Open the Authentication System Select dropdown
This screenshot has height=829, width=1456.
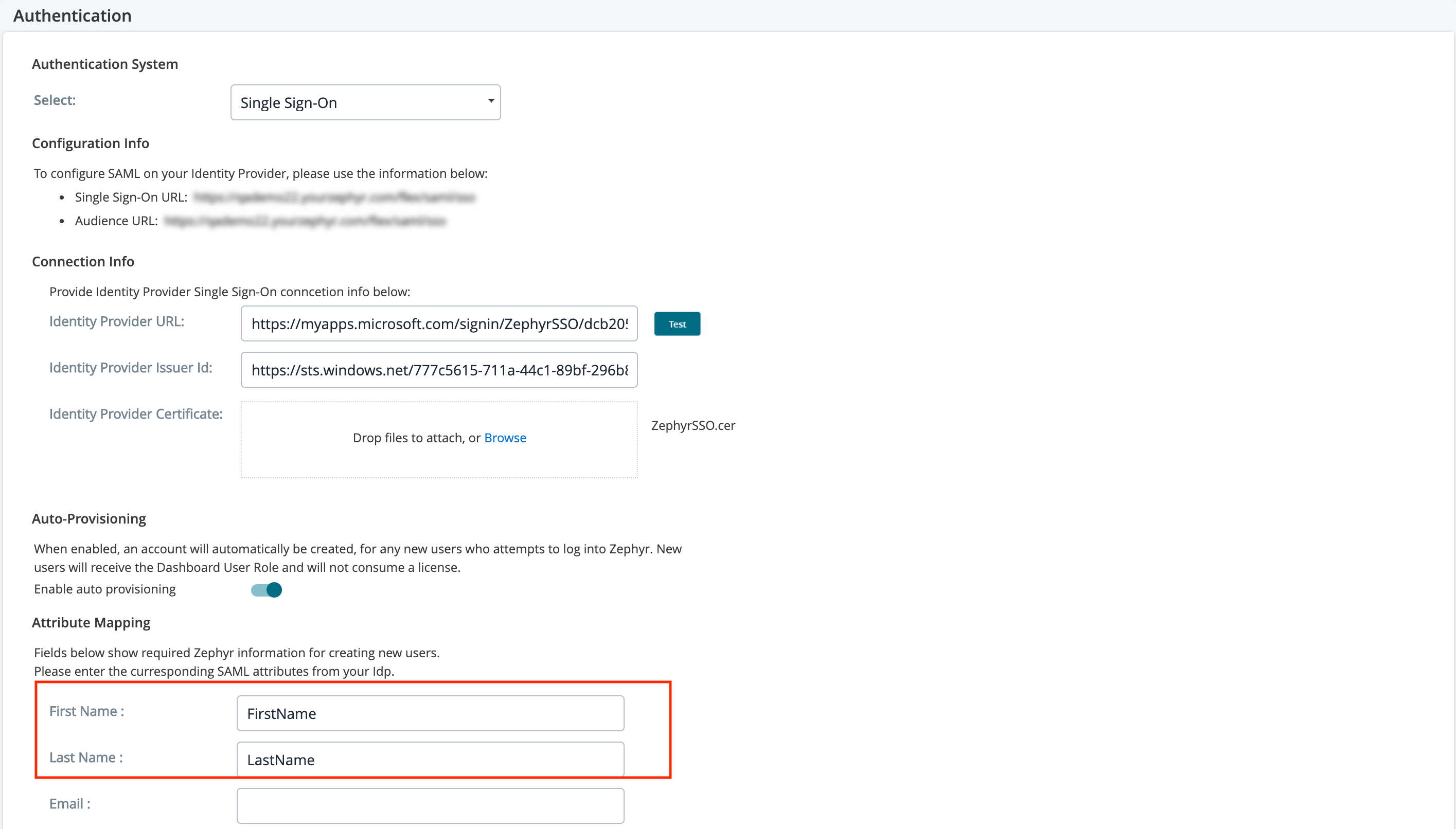click(365, 102)
